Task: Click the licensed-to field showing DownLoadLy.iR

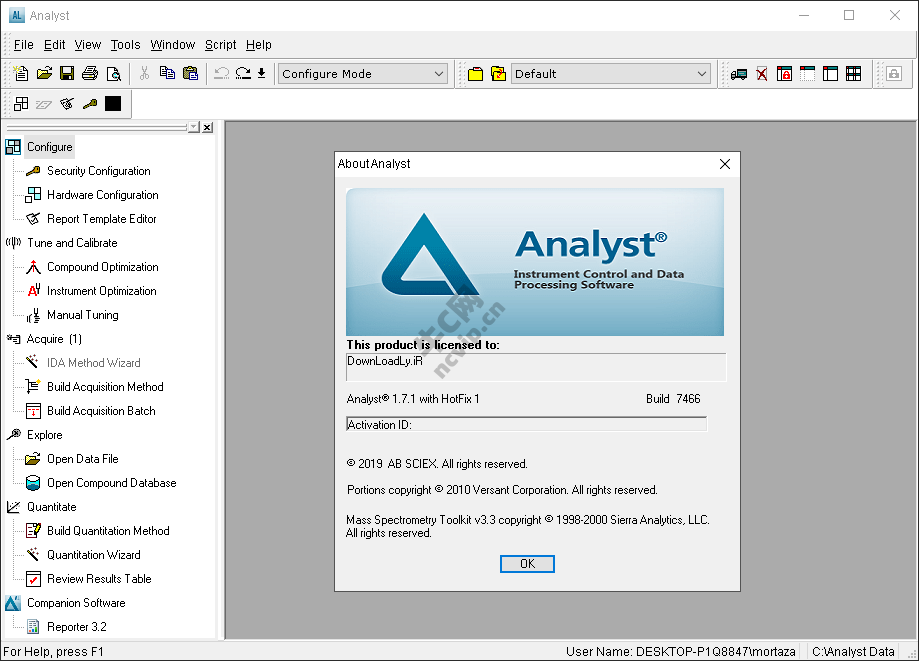Action: (536, 367)
